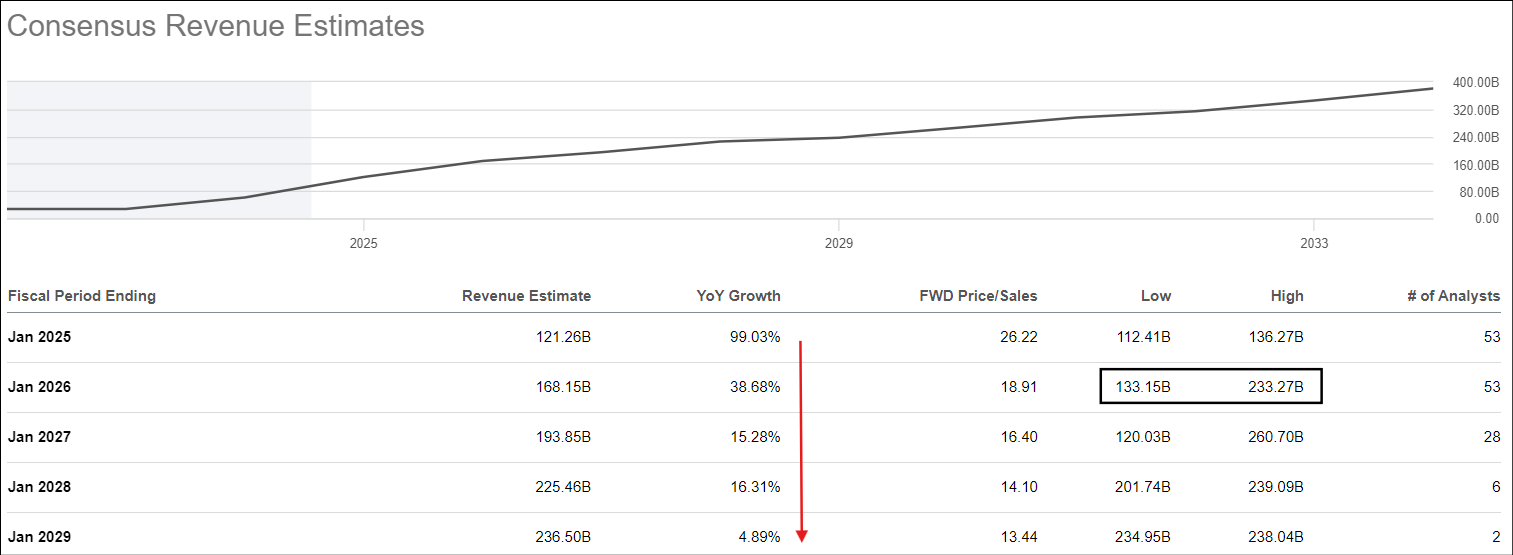
Task: Click the FWD Price/Sales column header
Action: (978, 296)
